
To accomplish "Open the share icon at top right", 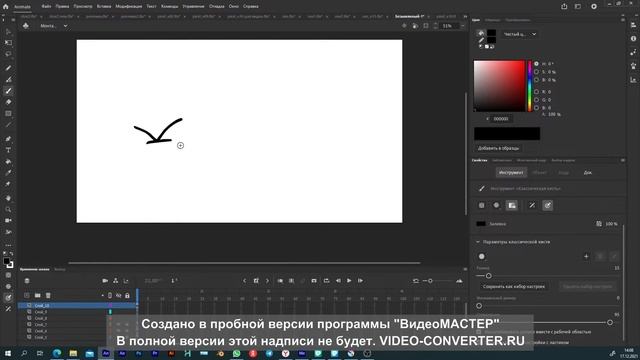I will pyautogui.click(x=564, y=7).
